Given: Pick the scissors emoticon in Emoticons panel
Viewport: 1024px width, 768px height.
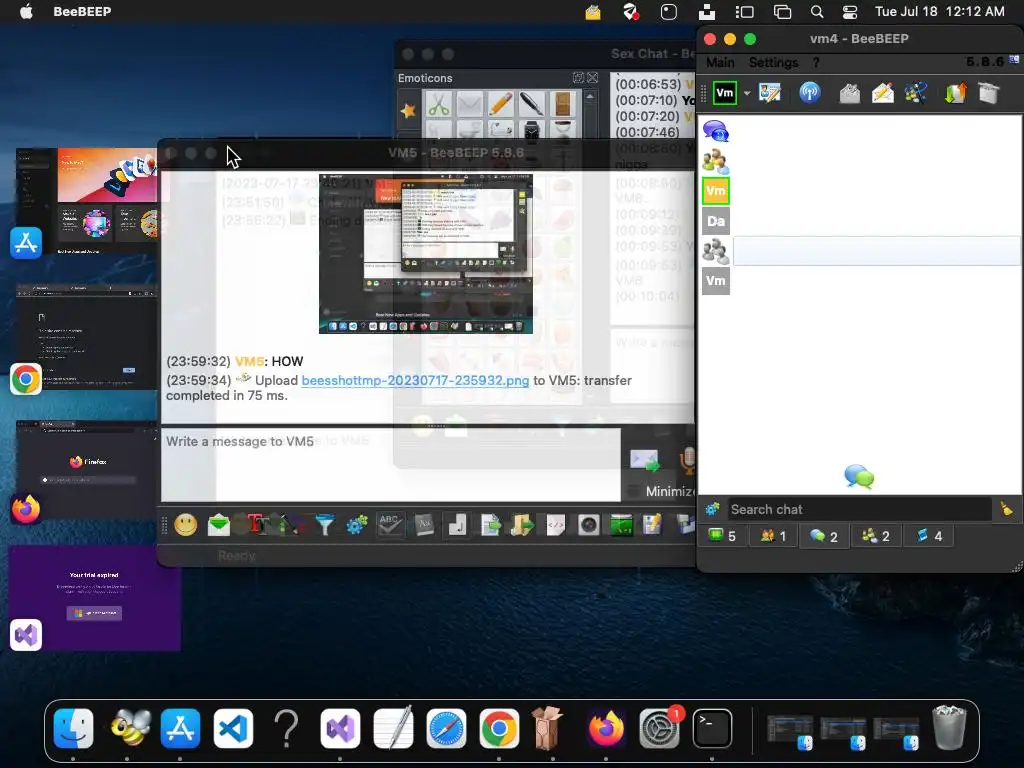Looking at the screenshot, I should (439, 104).
